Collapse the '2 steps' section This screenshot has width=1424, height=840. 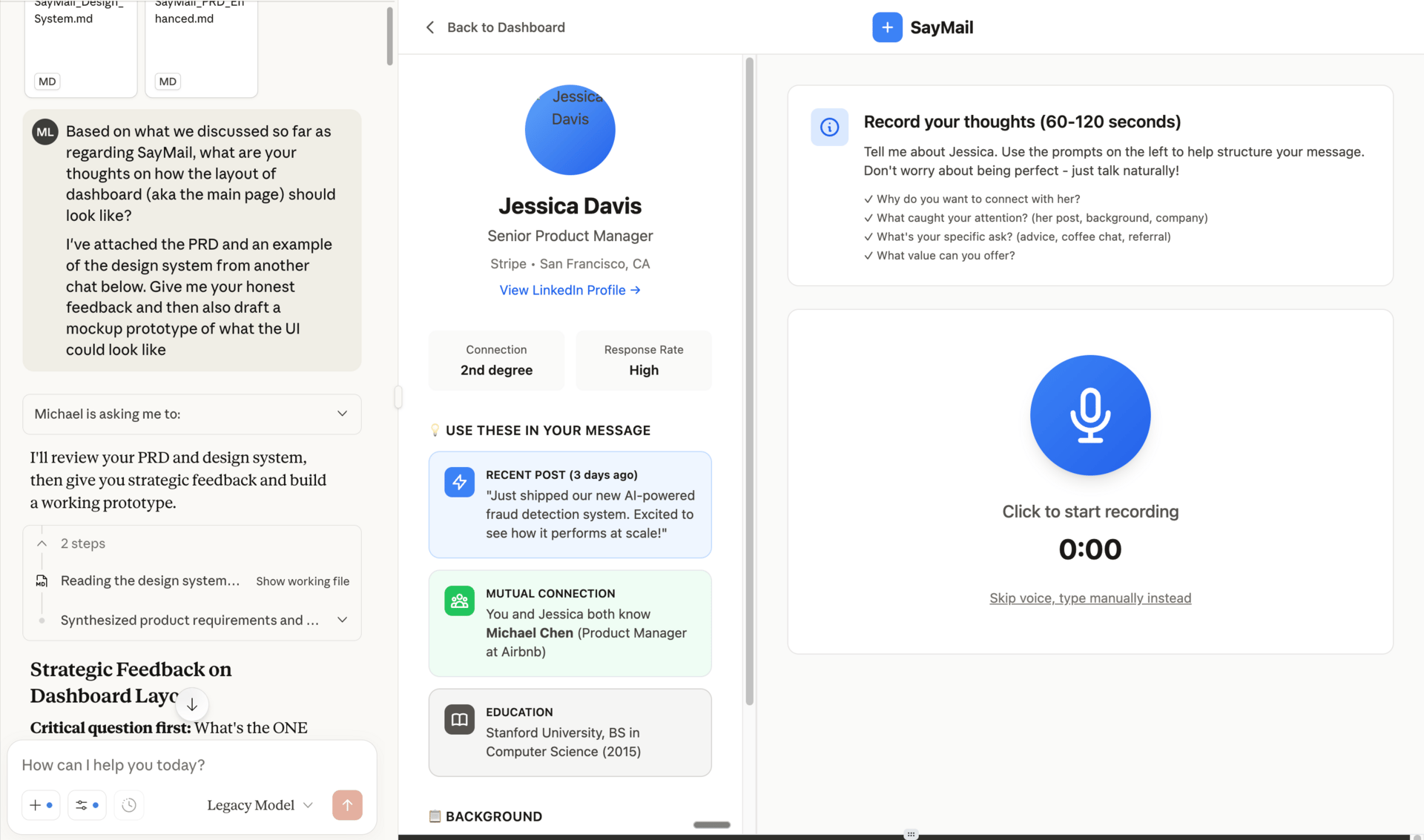pyautogui.click(x=42, y=543)
